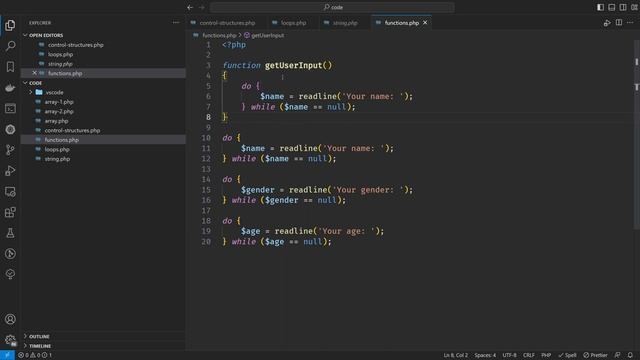Viewport: 640px width, 360px height.
Task: Go forward with the right arrow navigation
Action: tap(202, 7)
